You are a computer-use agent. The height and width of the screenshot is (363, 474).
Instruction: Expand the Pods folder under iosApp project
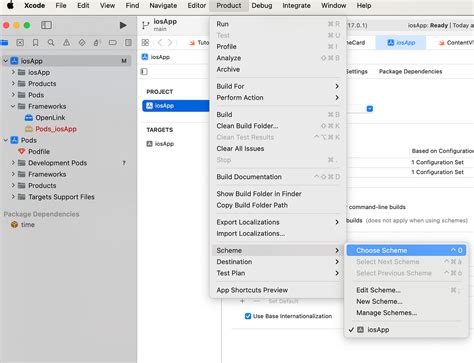pyautogui.click(x=13, y=95)
